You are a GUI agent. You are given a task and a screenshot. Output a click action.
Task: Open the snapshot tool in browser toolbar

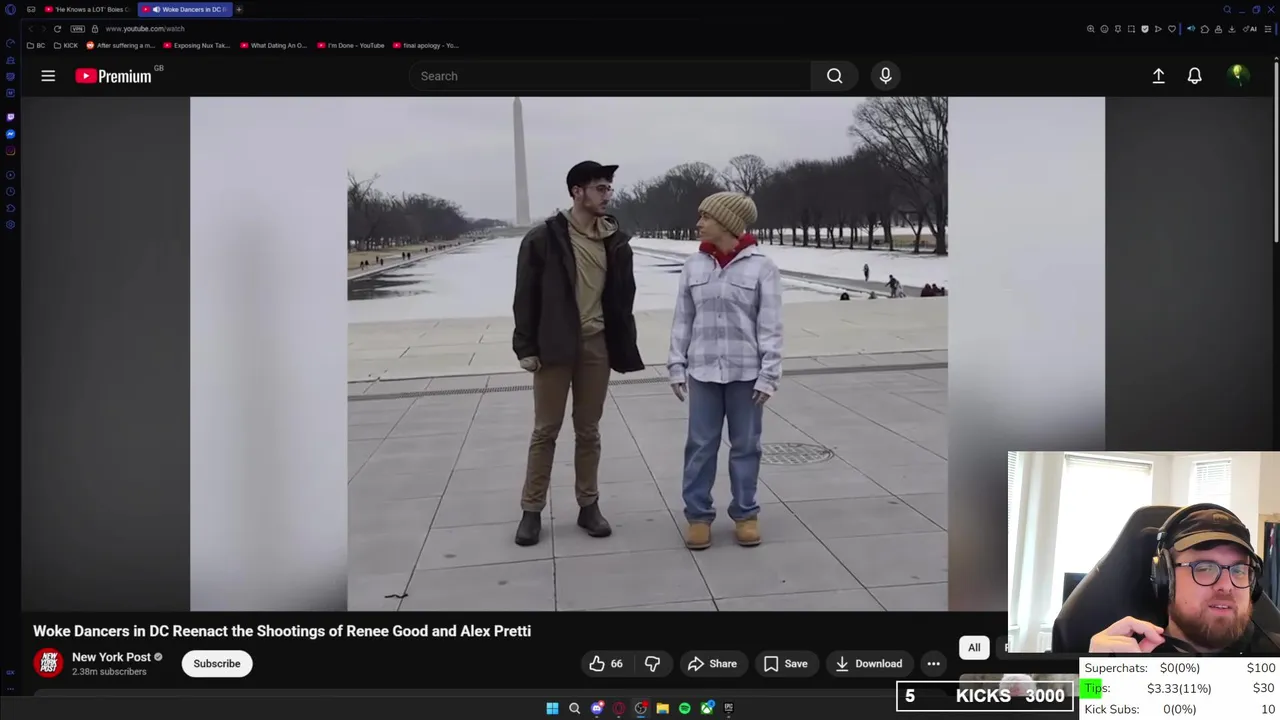pos(1131,29)
